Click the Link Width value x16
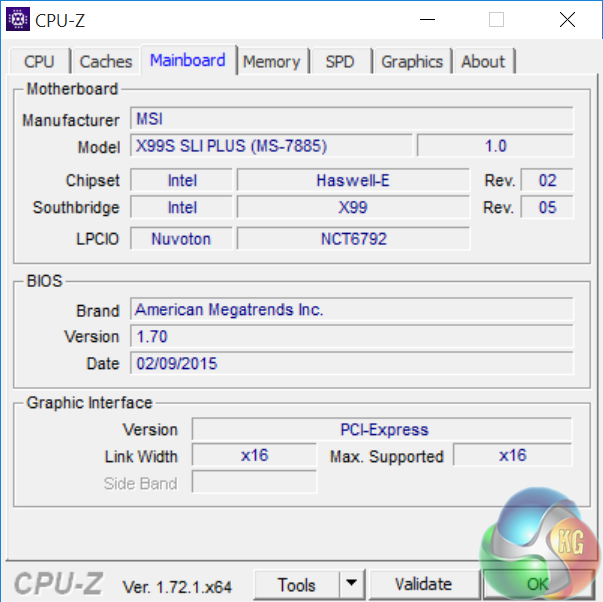The height and width of the screenshot is (602, 603). click(254, 455)
